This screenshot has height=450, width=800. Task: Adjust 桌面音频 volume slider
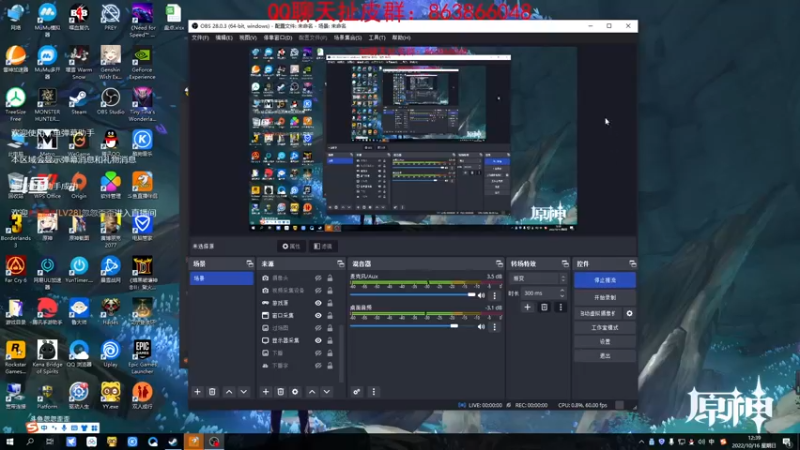413,326
